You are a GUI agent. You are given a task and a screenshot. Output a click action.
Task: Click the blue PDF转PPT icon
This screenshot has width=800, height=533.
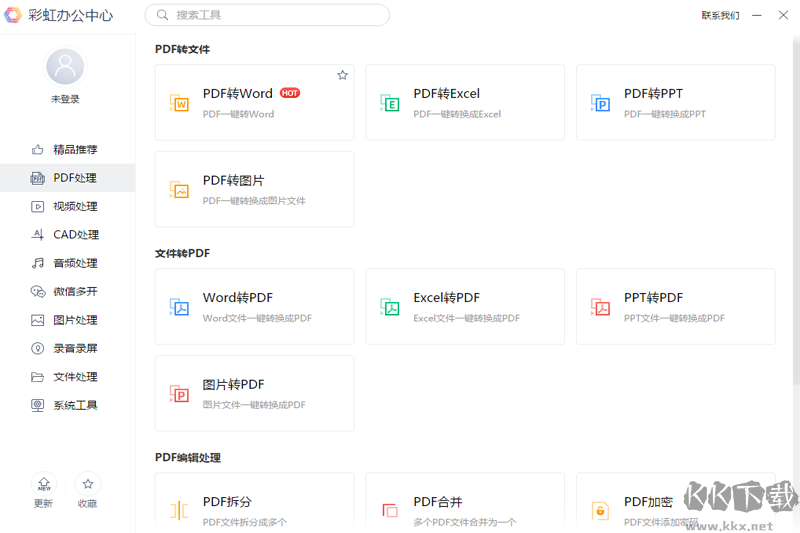pyautogui.click(x=601, y=103)
